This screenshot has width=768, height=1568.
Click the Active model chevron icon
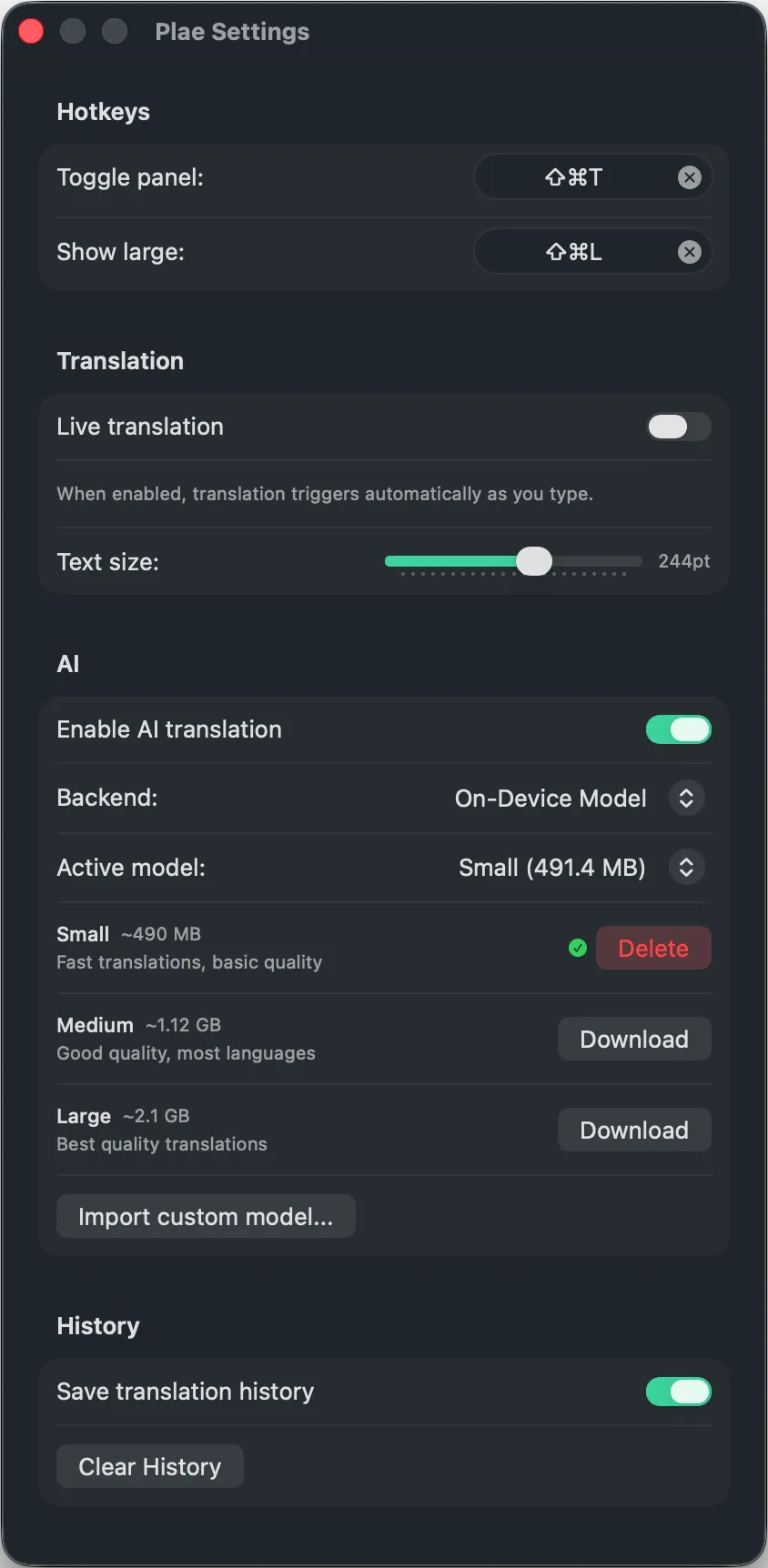pos(686,867)
